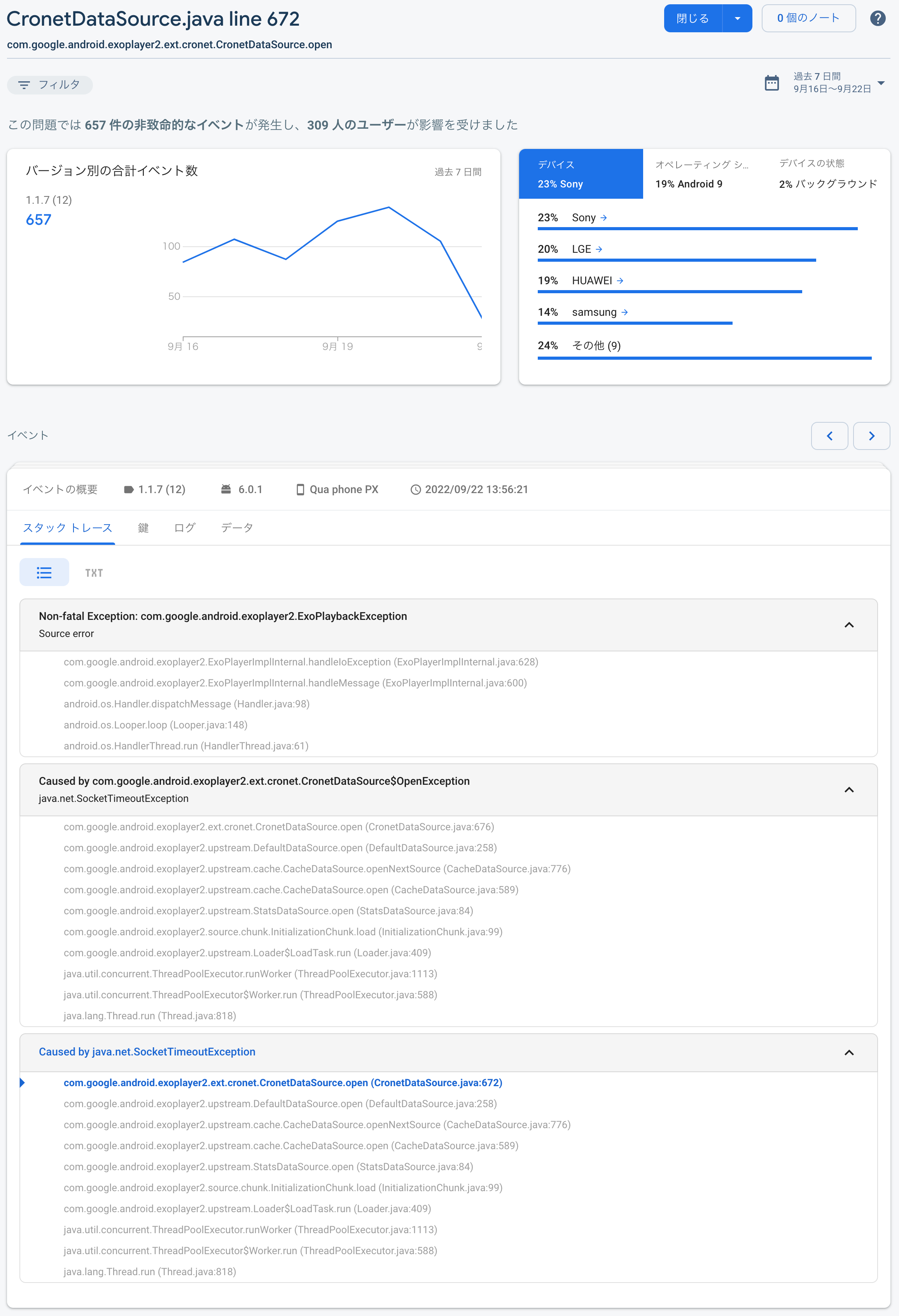Go to the previous event with the left arrow
The height and width of the screenshot is (1316, 899).
[x=829, y=436]
